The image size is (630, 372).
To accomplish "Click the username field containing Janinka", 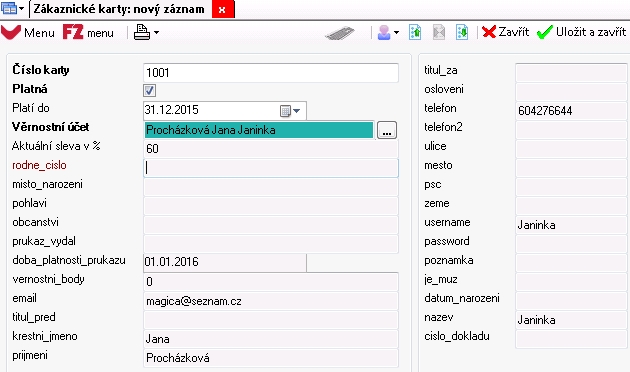I will click(x=571, y=225).
